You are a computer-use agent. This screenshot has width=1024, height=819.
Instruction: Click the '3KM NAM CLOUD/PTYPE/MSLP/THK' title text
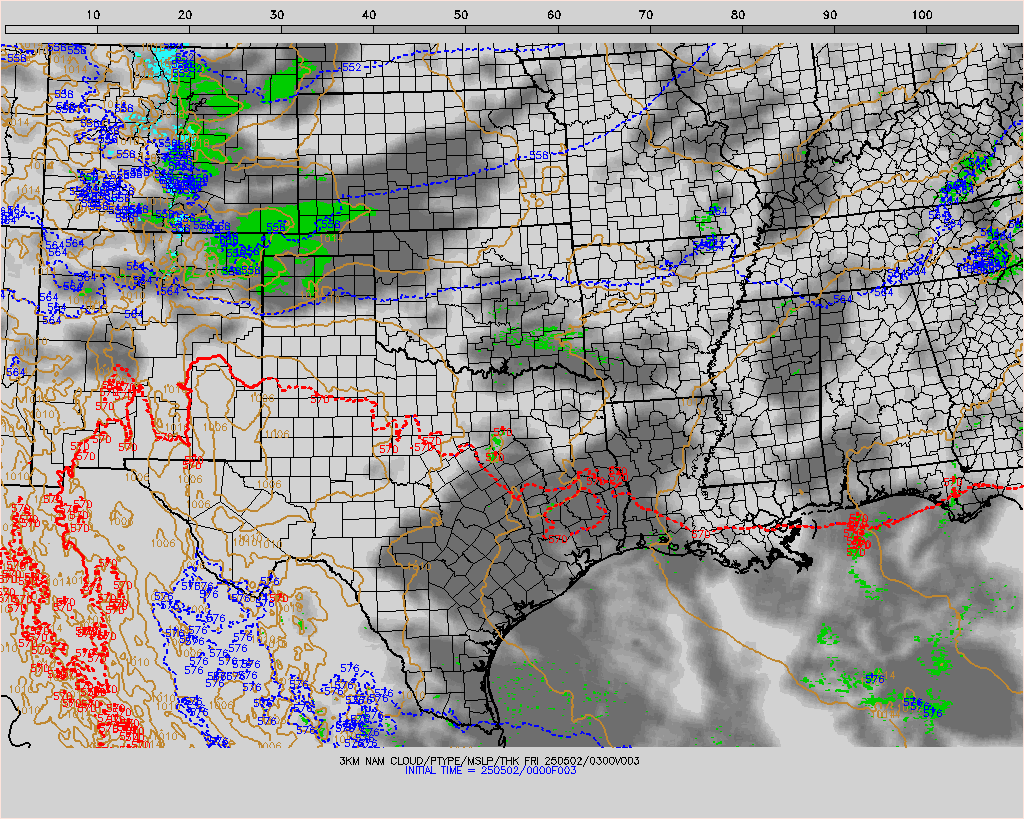tap(428, 761)
